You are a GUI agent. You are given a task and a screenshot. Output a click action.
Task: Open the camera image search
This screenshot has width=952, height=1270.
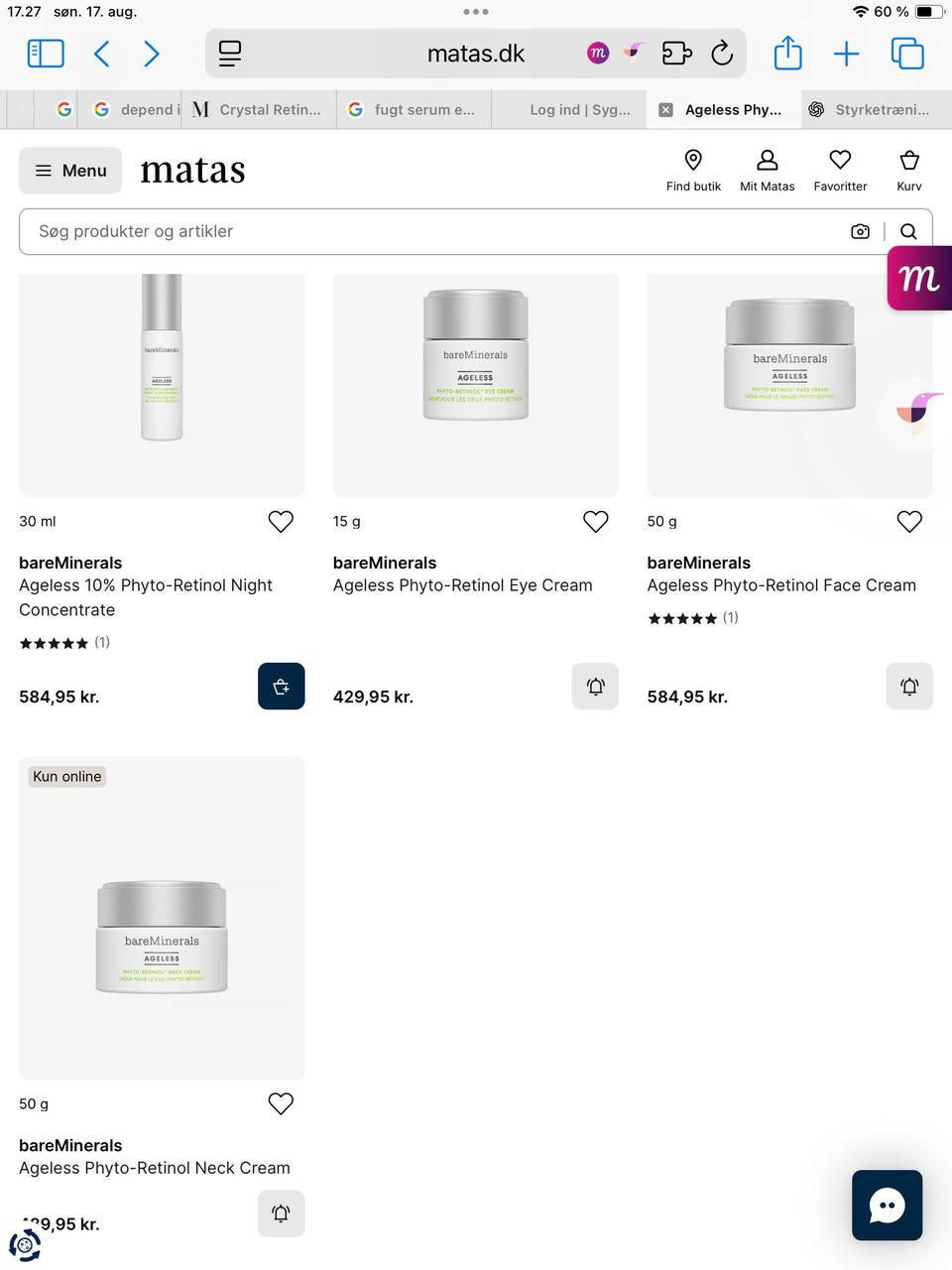click(x=860, y=231)
